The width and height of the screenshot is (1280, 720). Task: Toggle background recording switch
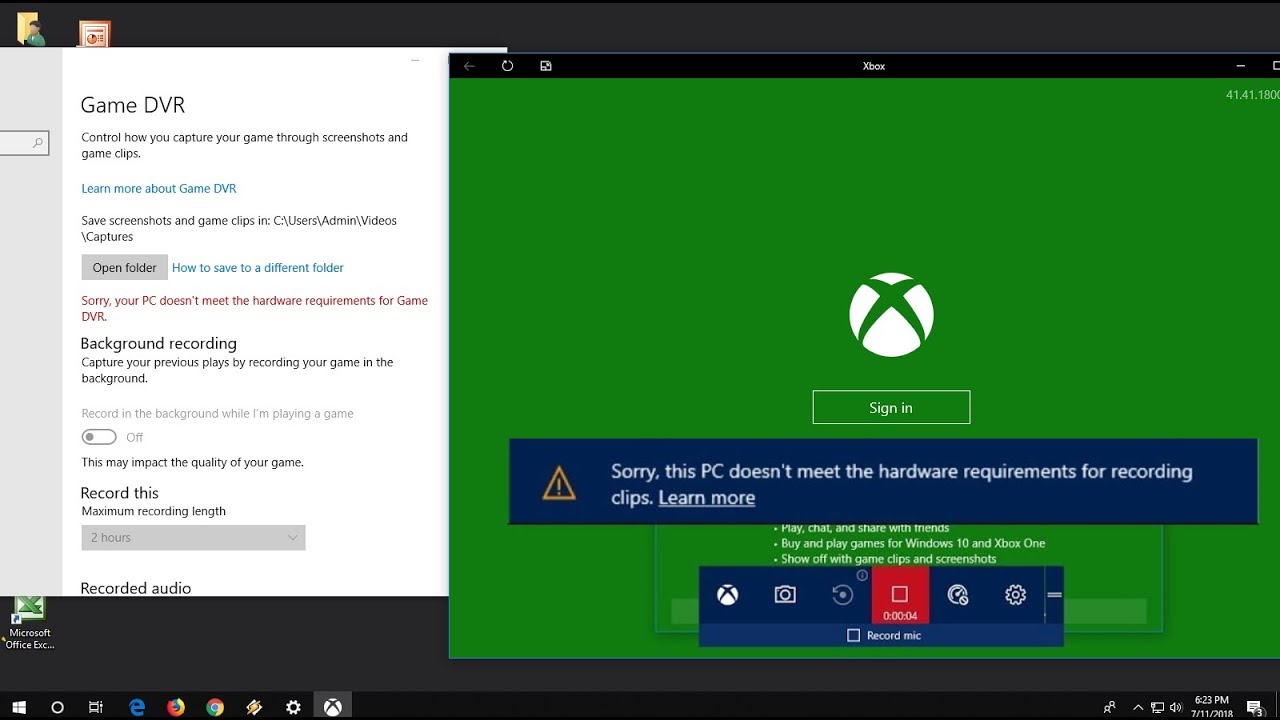click(x=99, y=437)
